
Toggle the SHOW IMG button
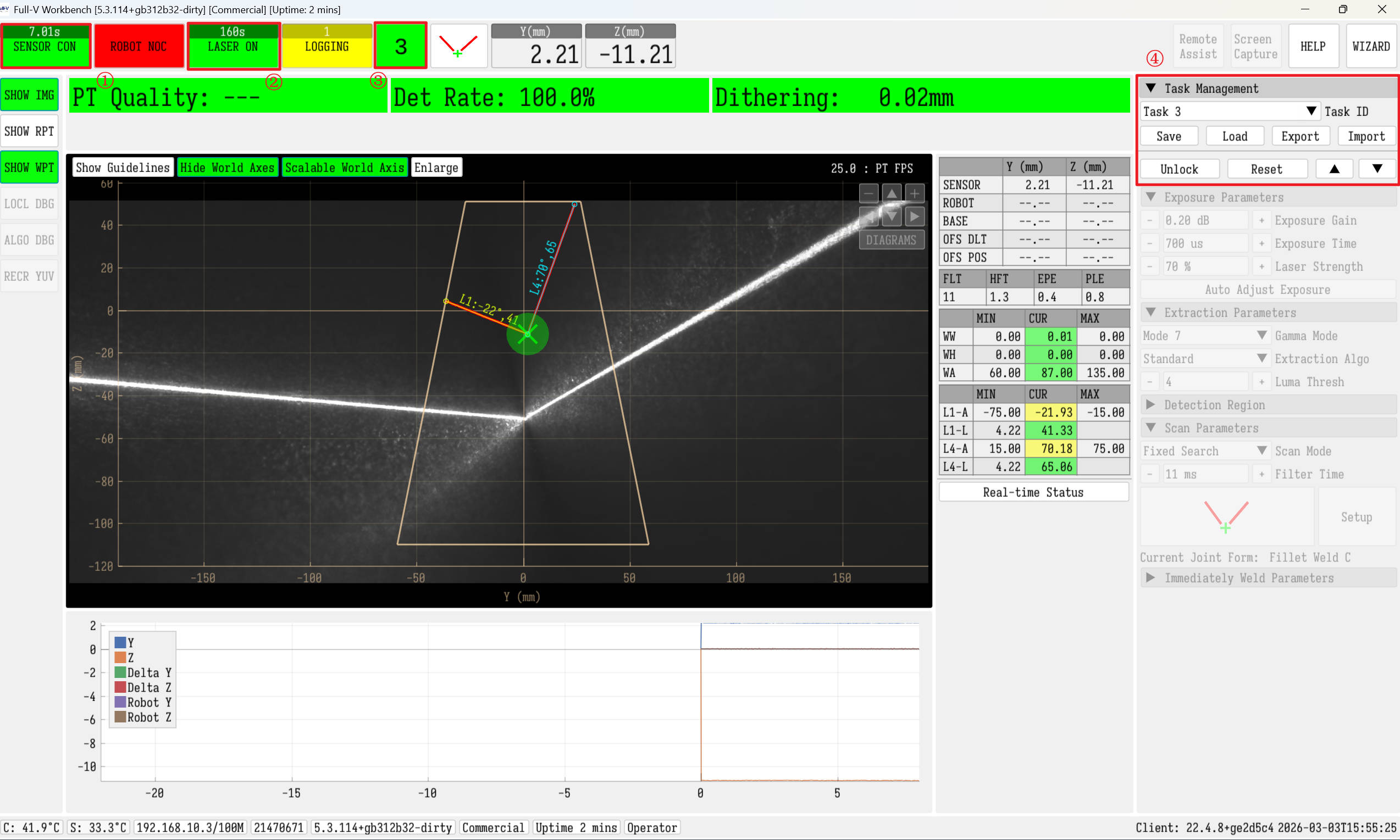pos(30,95)
